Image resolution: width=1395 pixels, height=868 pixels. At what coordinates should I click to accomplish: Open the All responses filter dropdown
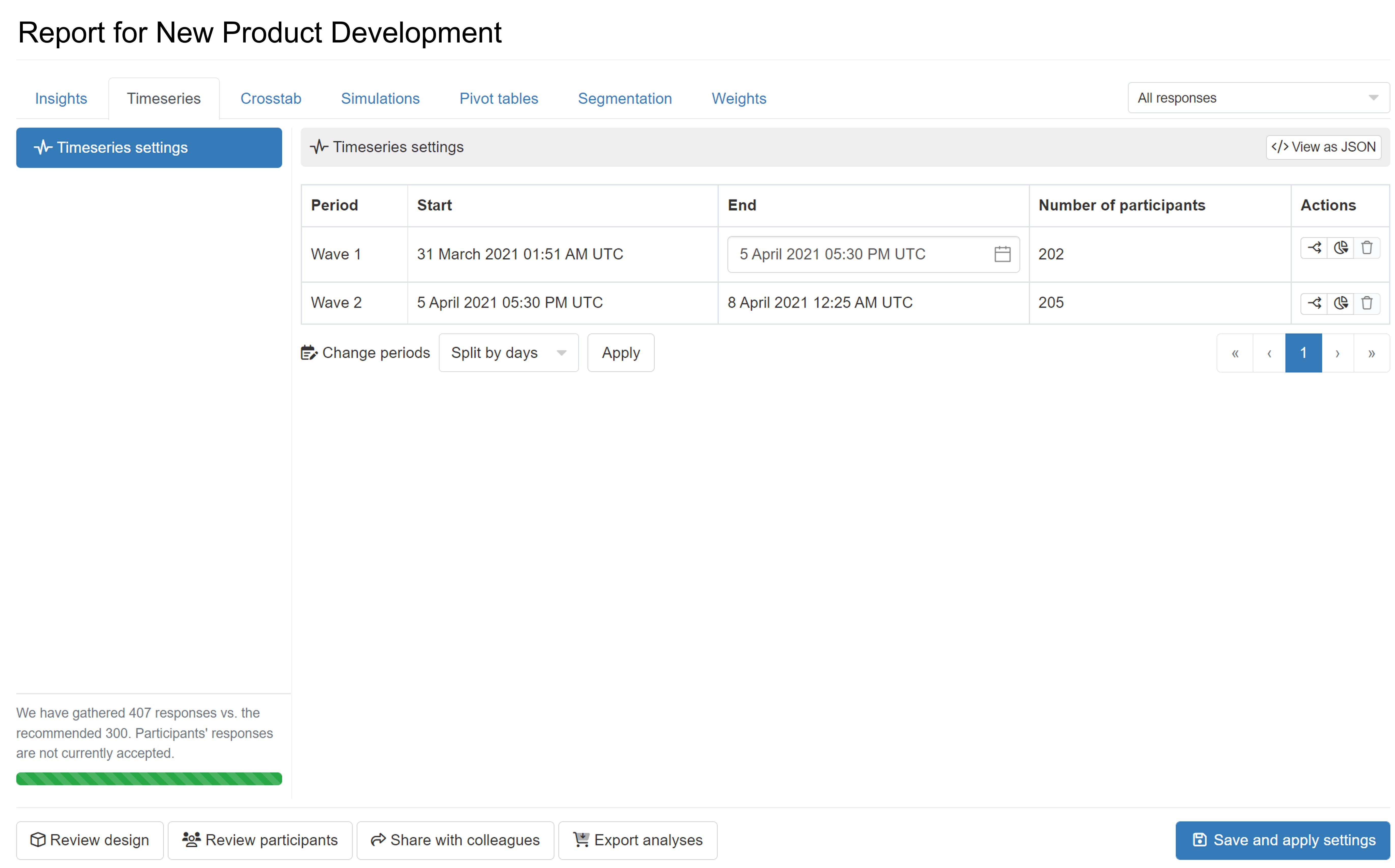1258,98
